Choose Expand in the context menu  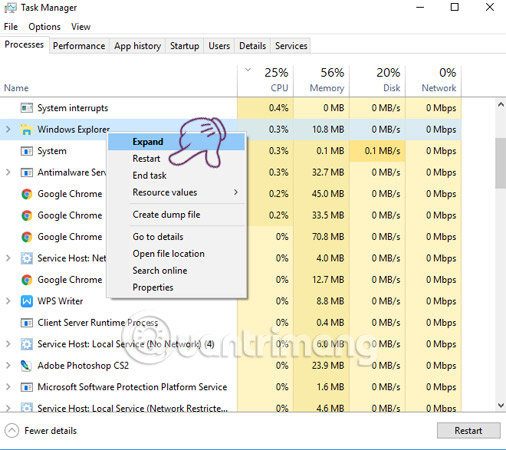(176, 142)
